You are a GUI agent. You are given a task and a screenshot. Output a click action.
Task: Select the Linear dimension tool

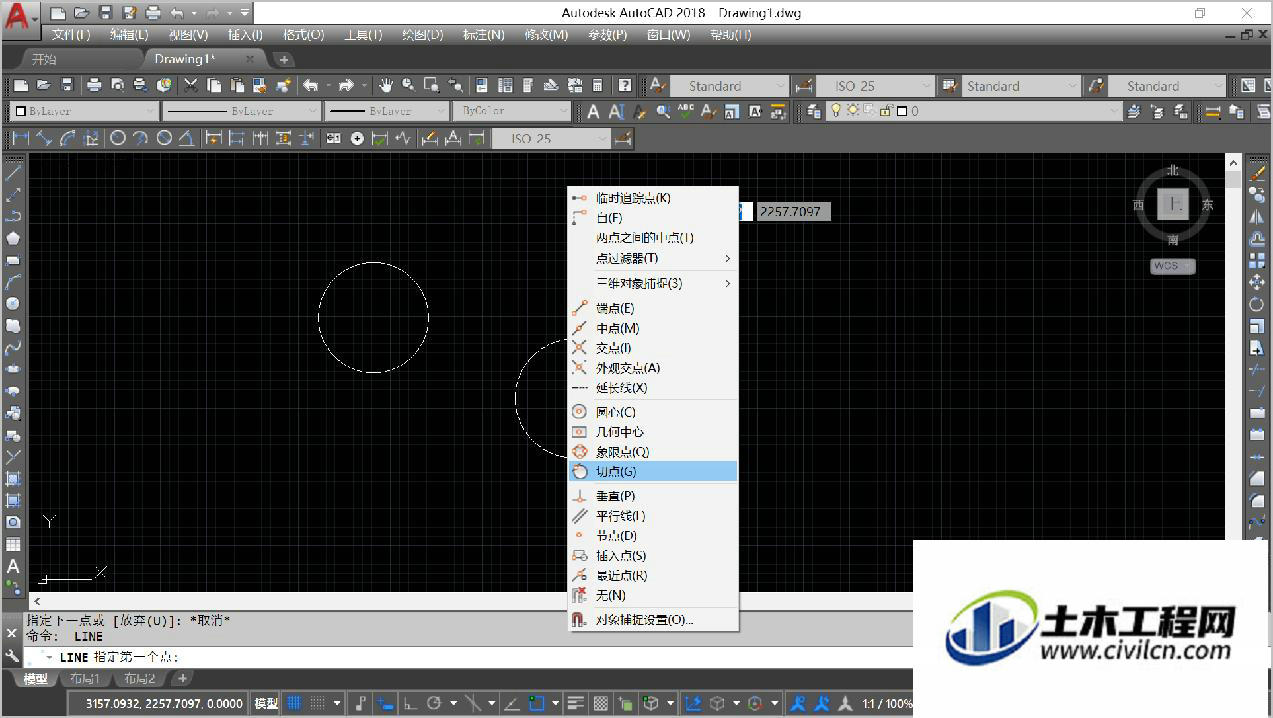[x=20, y=138]
